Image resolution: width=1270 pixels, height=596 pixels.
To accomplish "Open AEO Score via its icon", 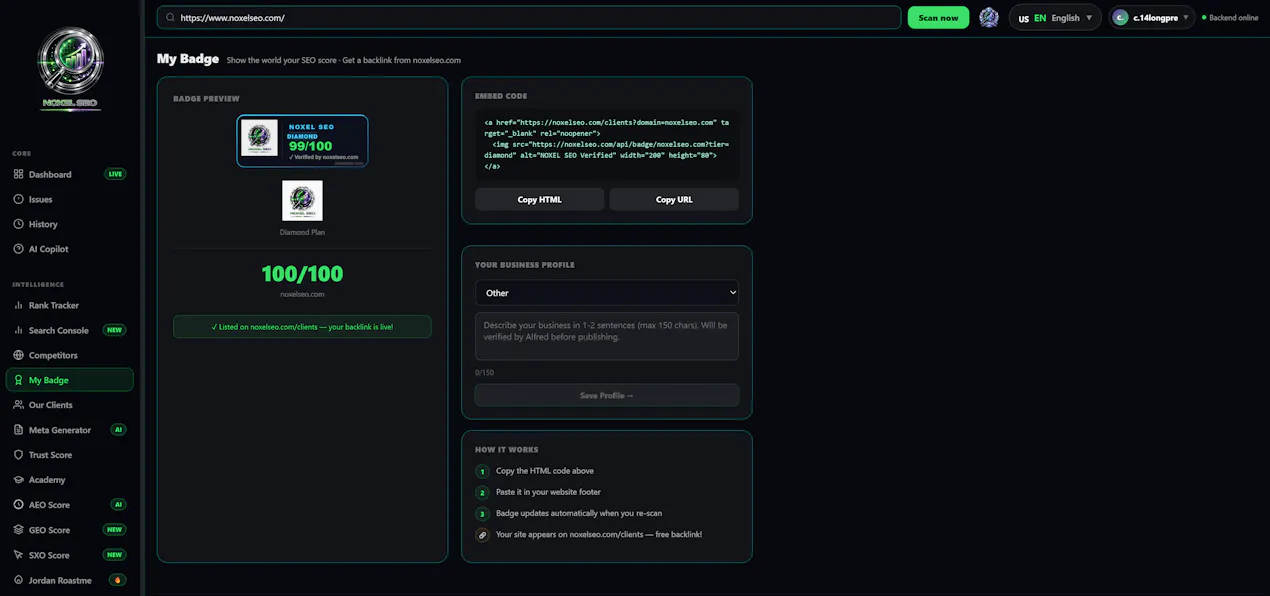I will tap(19, 505).
